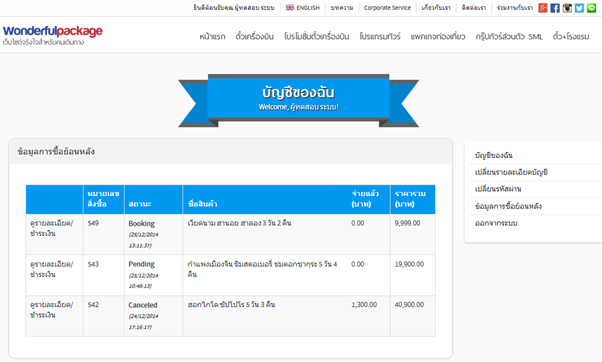Open Corporate Service link
The image size is (602, 362).
(x=387, y=8)
